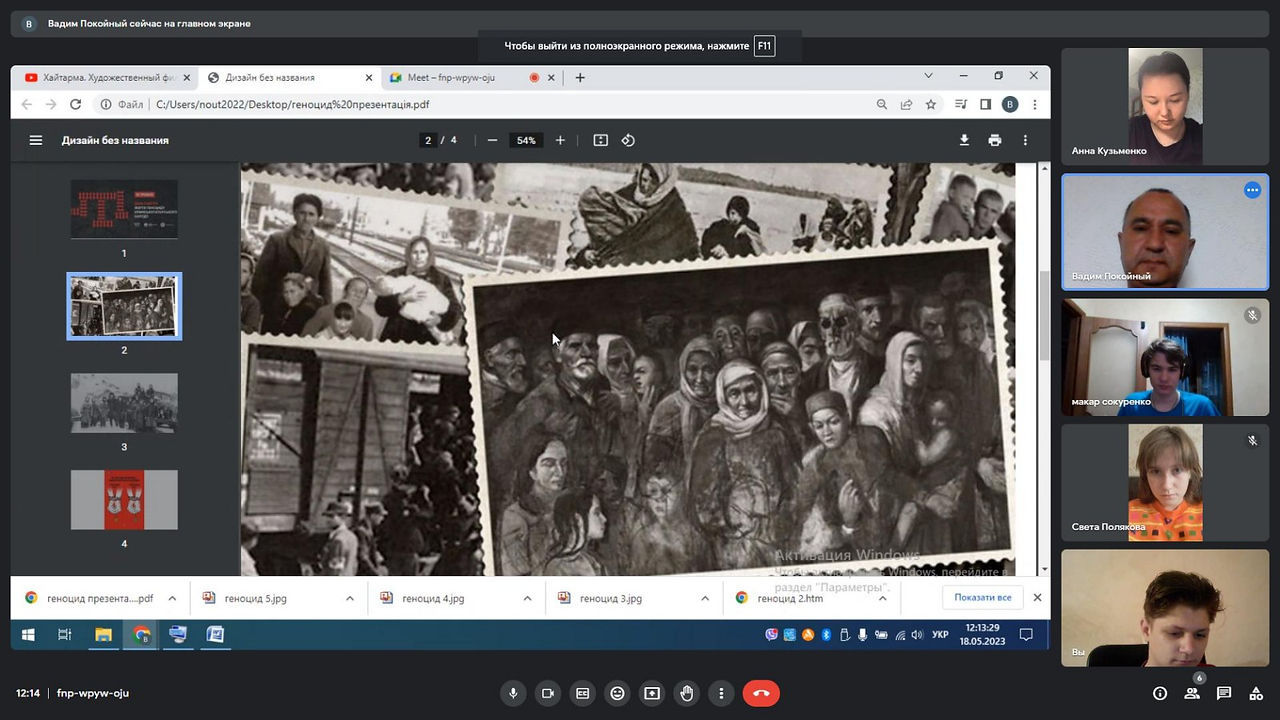Select page 4 thumbnail in sidebar
This screenshot has width=1280, height=720.
click(x=124, y=500)
